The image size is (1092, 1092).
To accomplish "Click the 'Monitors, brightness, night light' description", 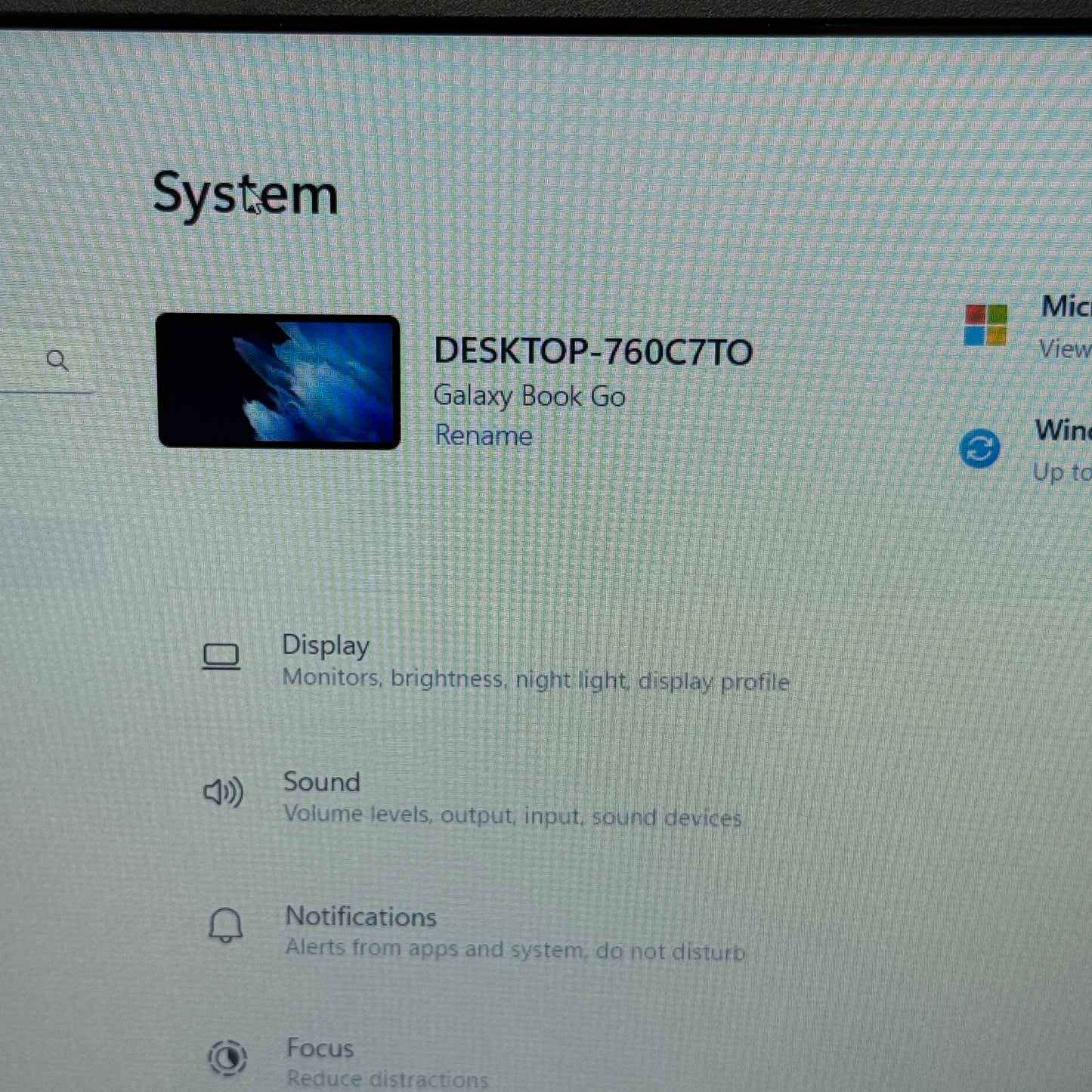I will pyautogui.click(x=536, y=679).
